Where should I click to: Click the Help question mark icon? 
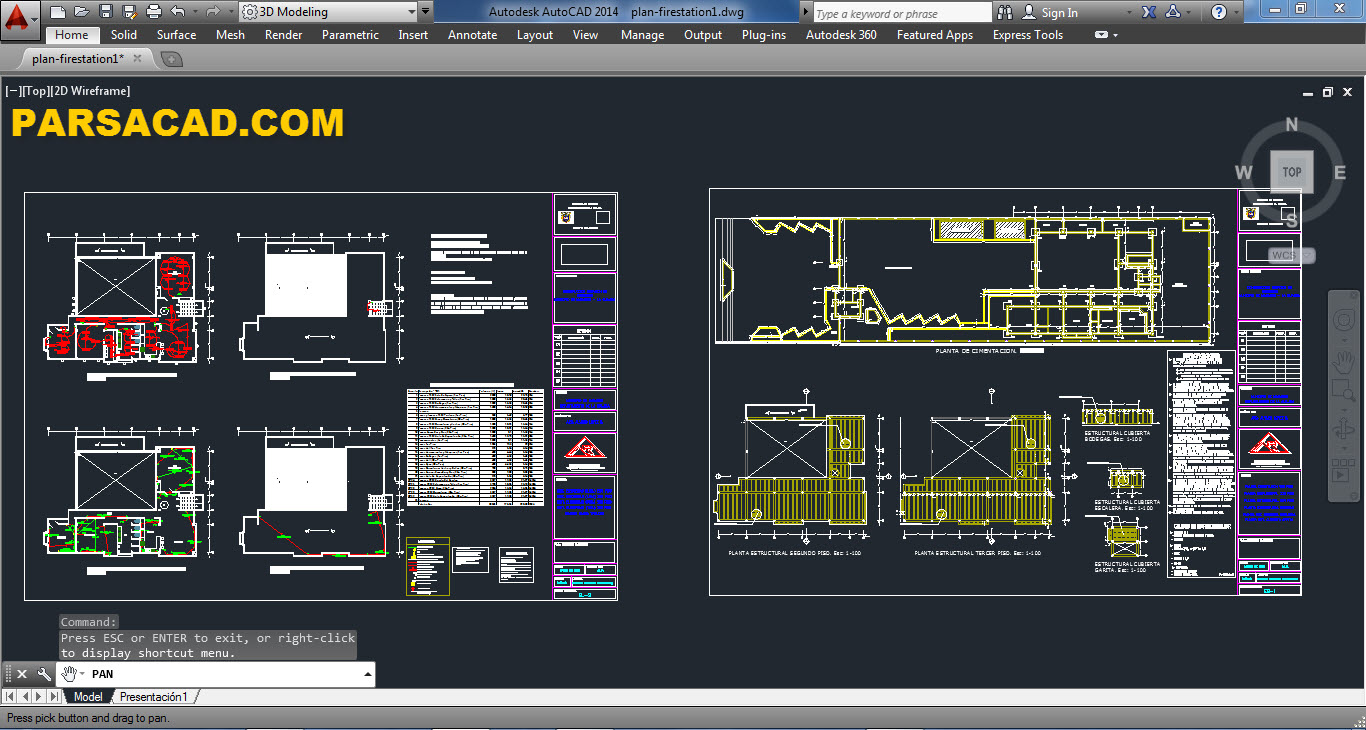[x=1218, y=12]
